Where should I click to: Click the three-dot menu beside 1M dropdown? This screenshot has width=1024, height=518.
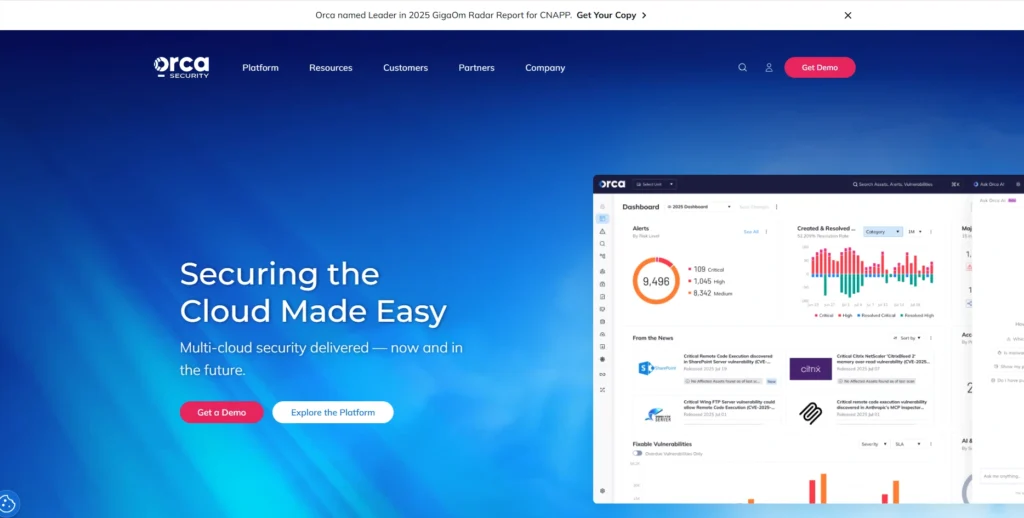click(931, 231)
